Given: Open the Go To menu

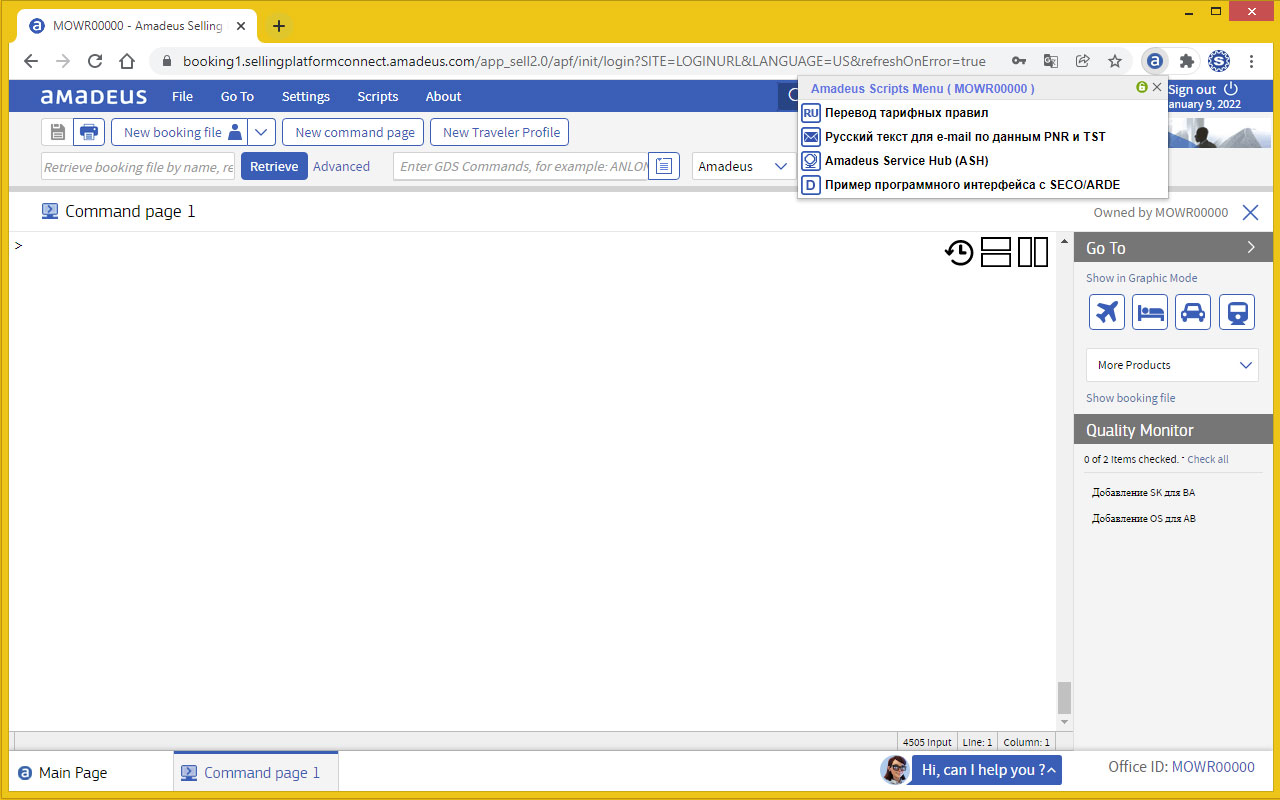Looking at the screenshot, I should pos(237,96).
